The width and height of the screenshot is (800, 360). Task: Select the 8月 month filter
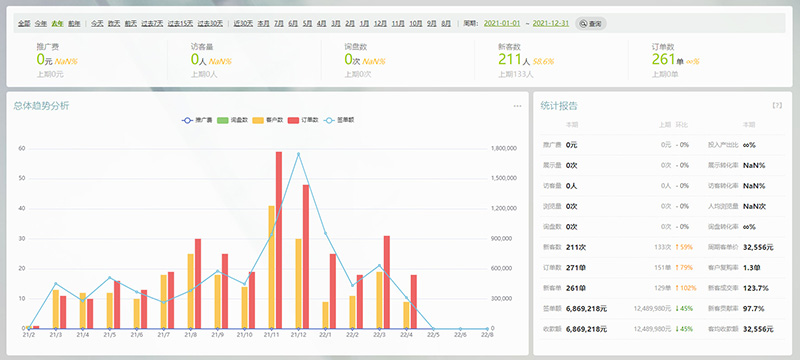point(446,23)
